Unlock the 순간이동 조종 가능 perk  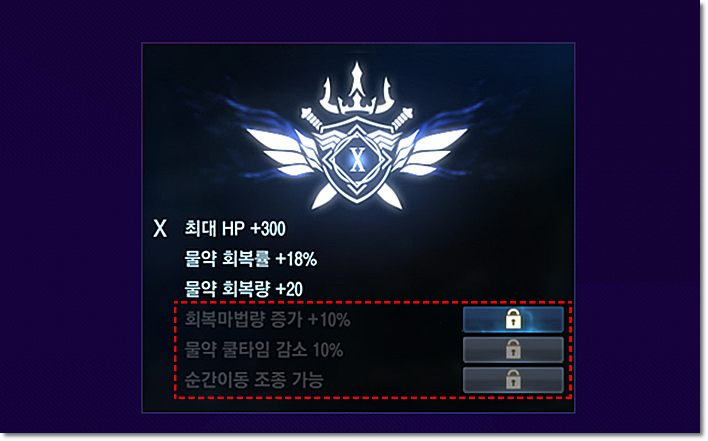(513, 380)
